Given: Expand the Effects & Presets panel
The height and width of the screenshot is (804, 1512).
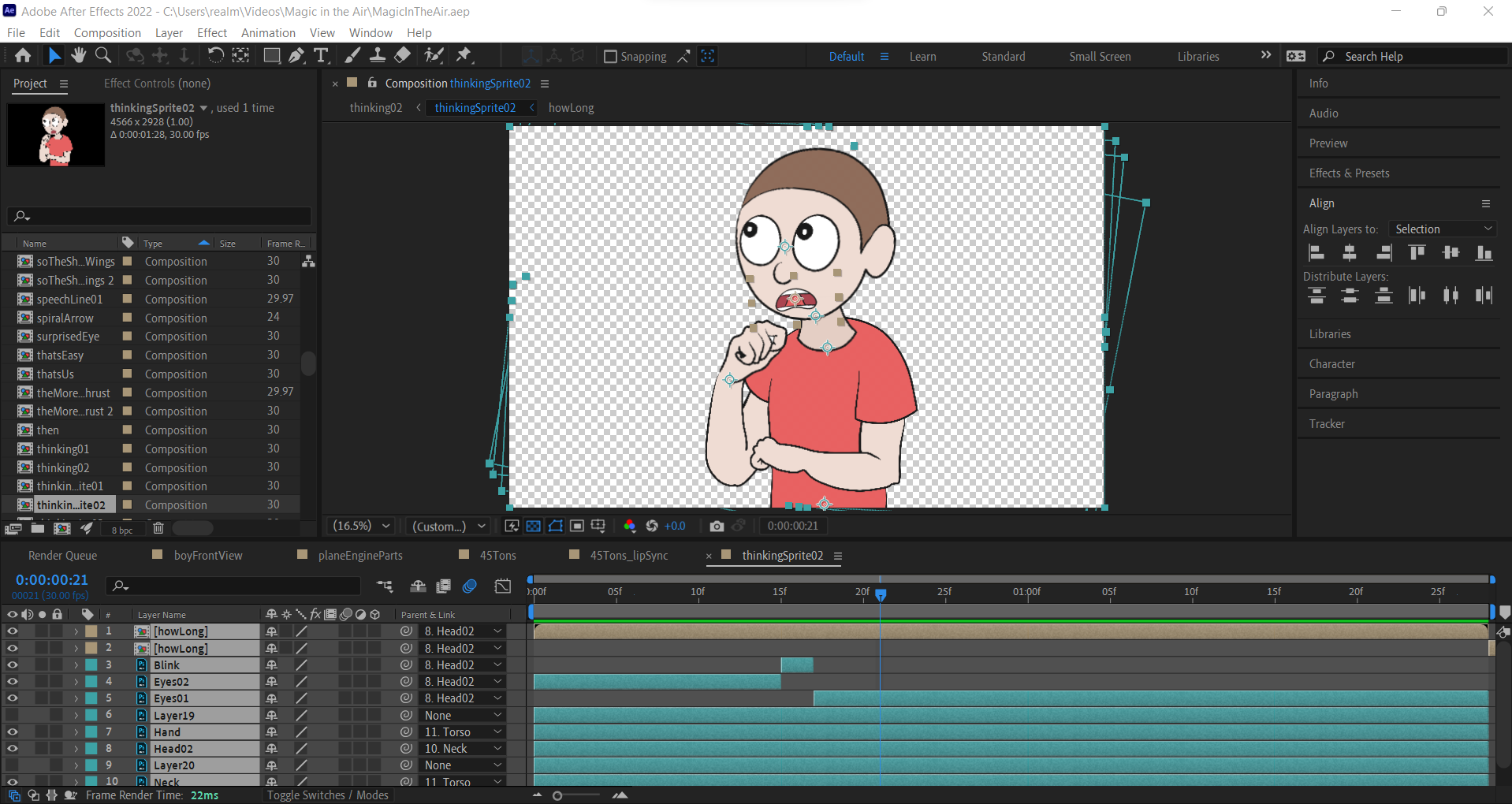Looking at the screenshot, I should click(1349, 173).
